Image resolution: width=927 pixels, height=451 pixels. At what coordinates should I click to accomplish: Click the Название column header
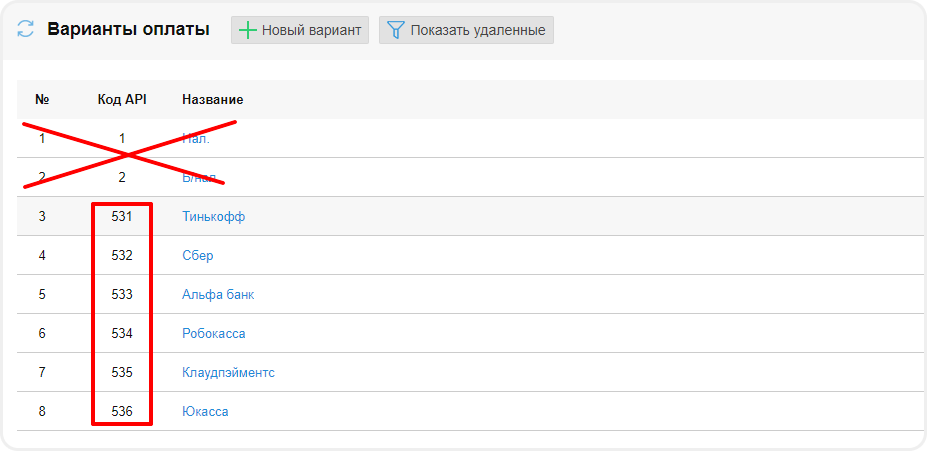212,100
